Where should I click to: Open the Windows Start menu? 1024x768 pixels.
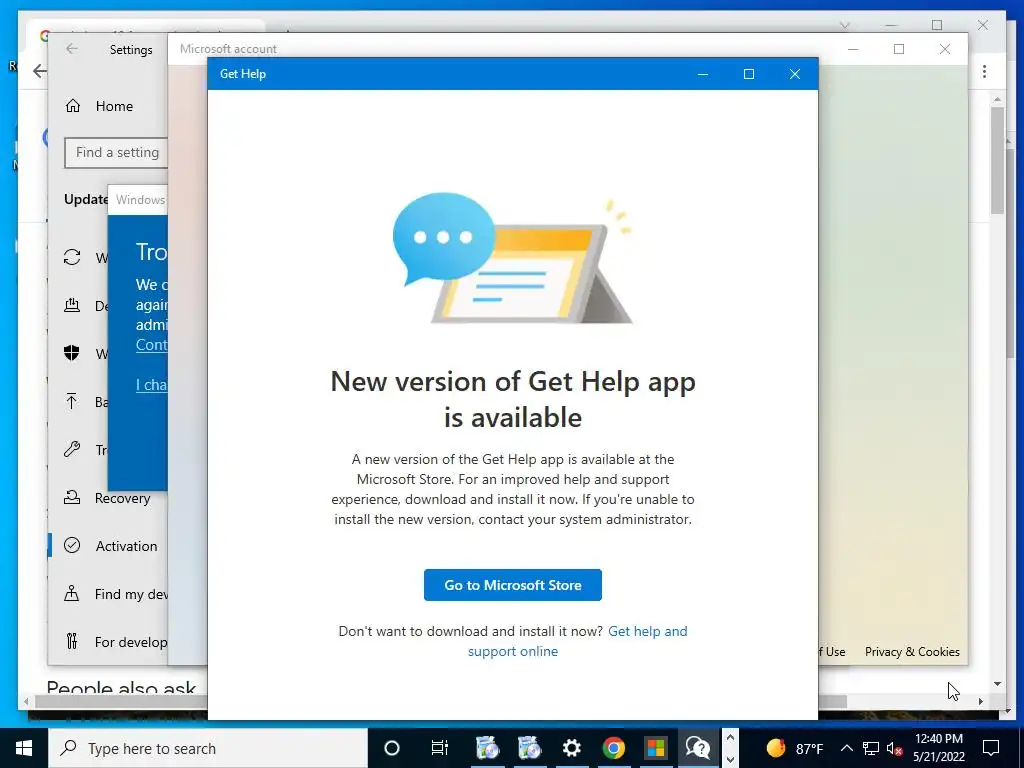(x=24, y=748)
